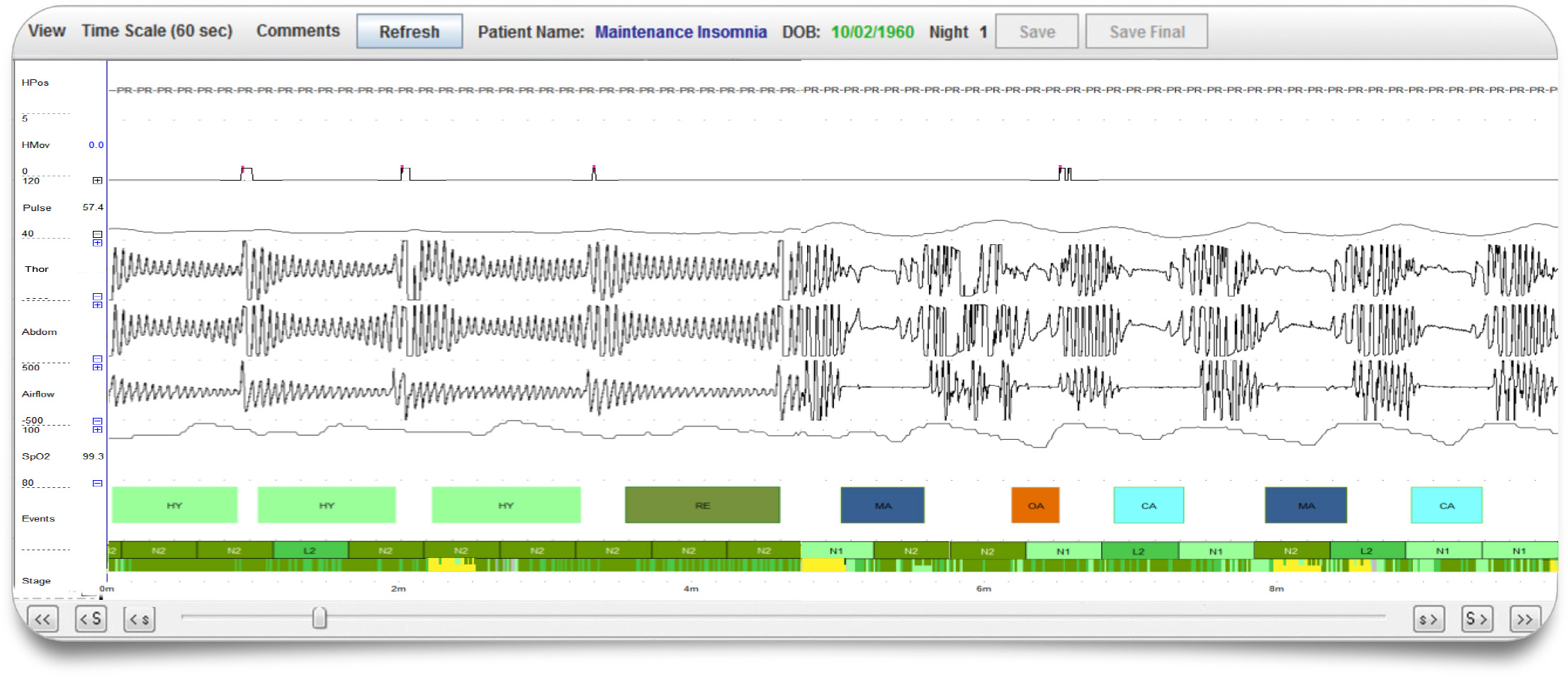This screenshot has width=1568, height=677.
Task: Open the Comments menu
Action: (298, 31)
